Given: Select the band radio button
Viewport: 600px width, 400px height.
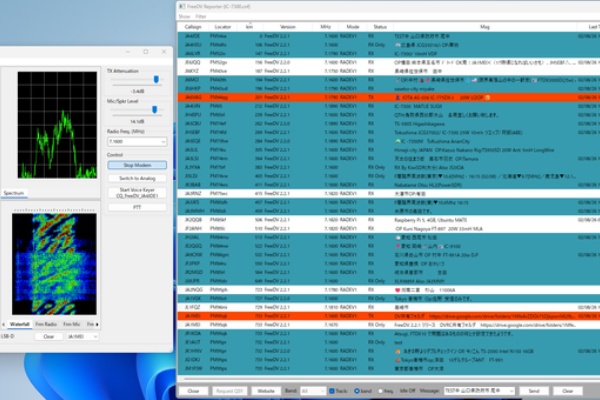Looking at the screenshot, I should (x=357, y=391).
